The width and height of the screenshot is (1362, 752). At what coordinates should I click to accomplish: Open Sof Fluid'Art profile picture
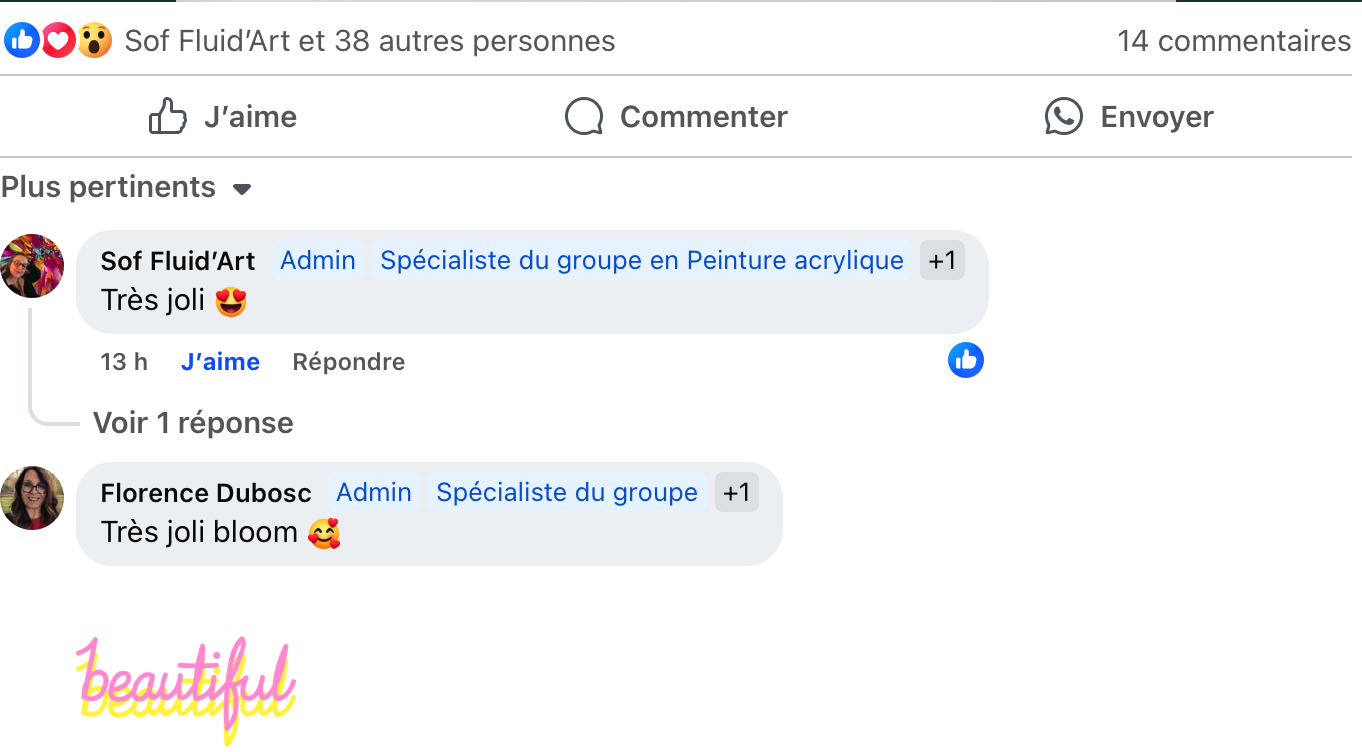click(x=32, y=266)
